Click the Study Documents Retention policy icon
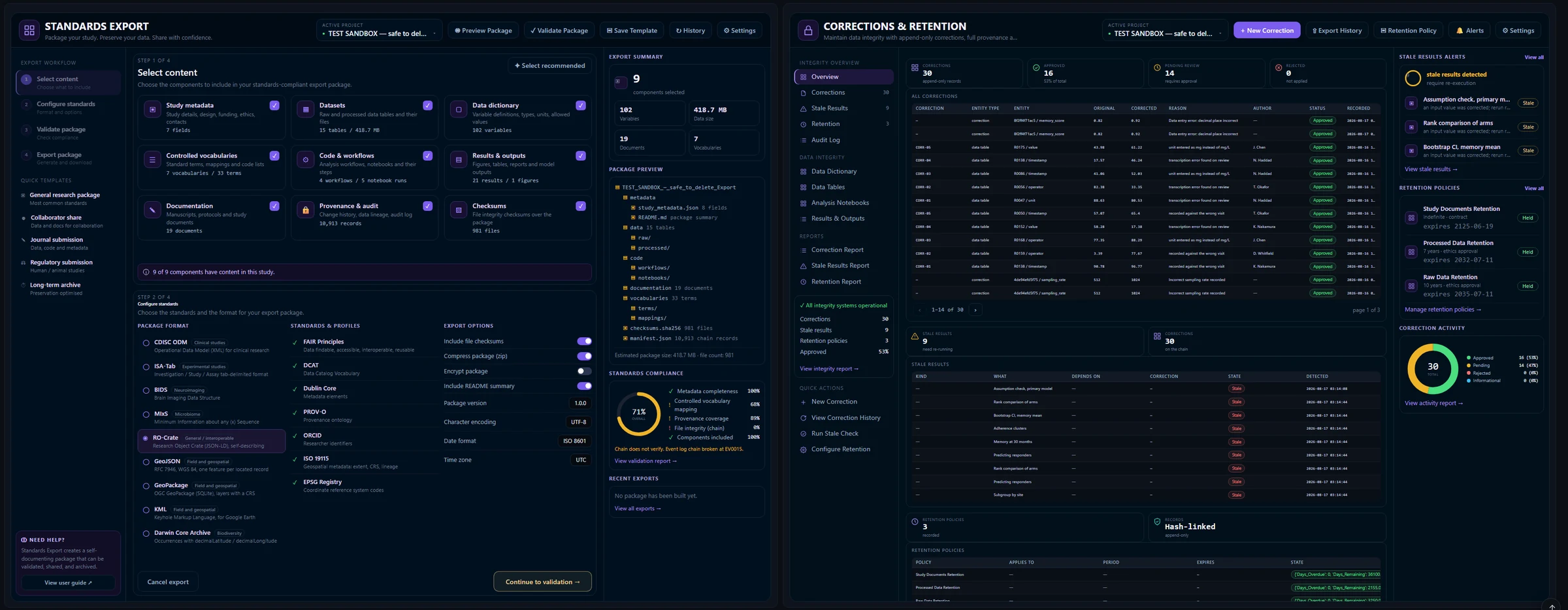This screenshot has height=610, width=1568. click(x=1411, y=217)
